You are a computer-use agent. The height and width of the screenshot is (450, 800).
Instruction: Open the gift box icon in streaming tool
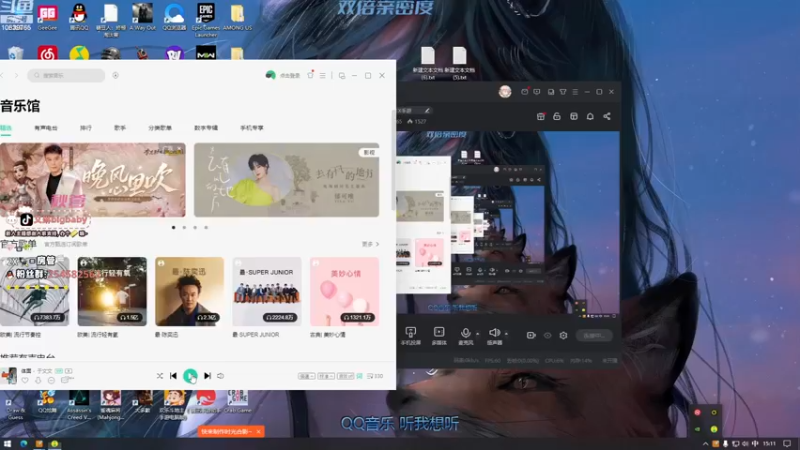point(541,116)
